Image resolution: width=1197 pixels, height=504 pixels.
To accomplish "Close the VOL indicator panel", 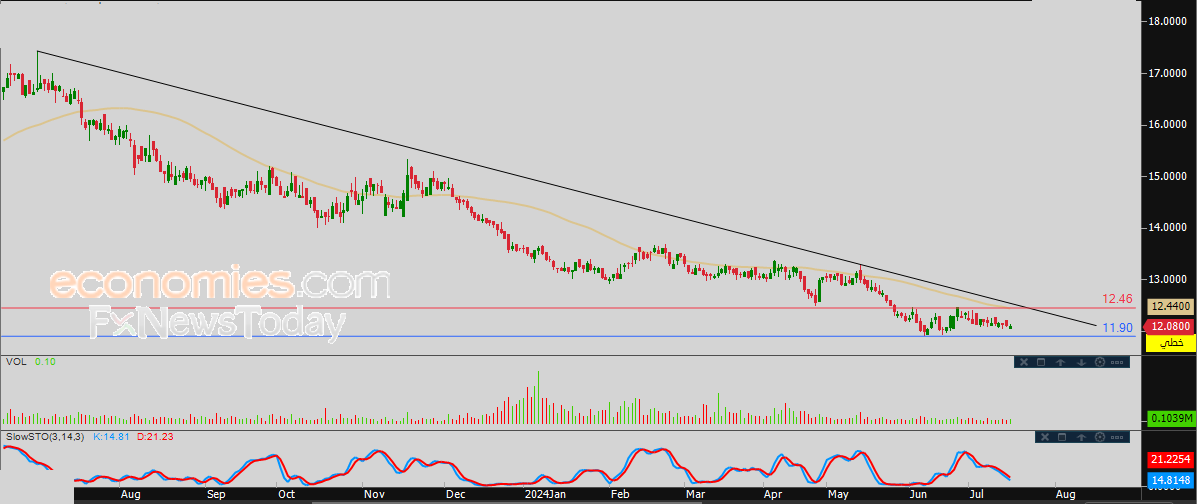I will [1024, 362].
